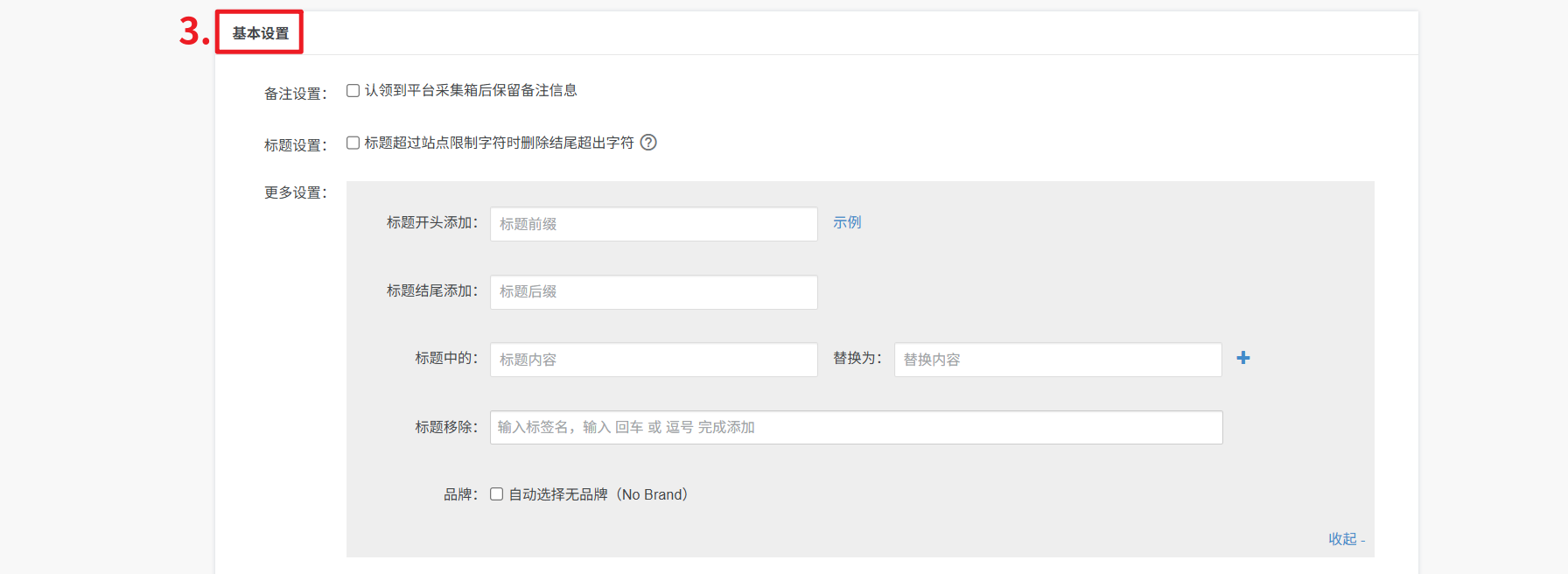Open the 示例 example link
Screen dimensions: 1568x574
(x=846, y=223)
